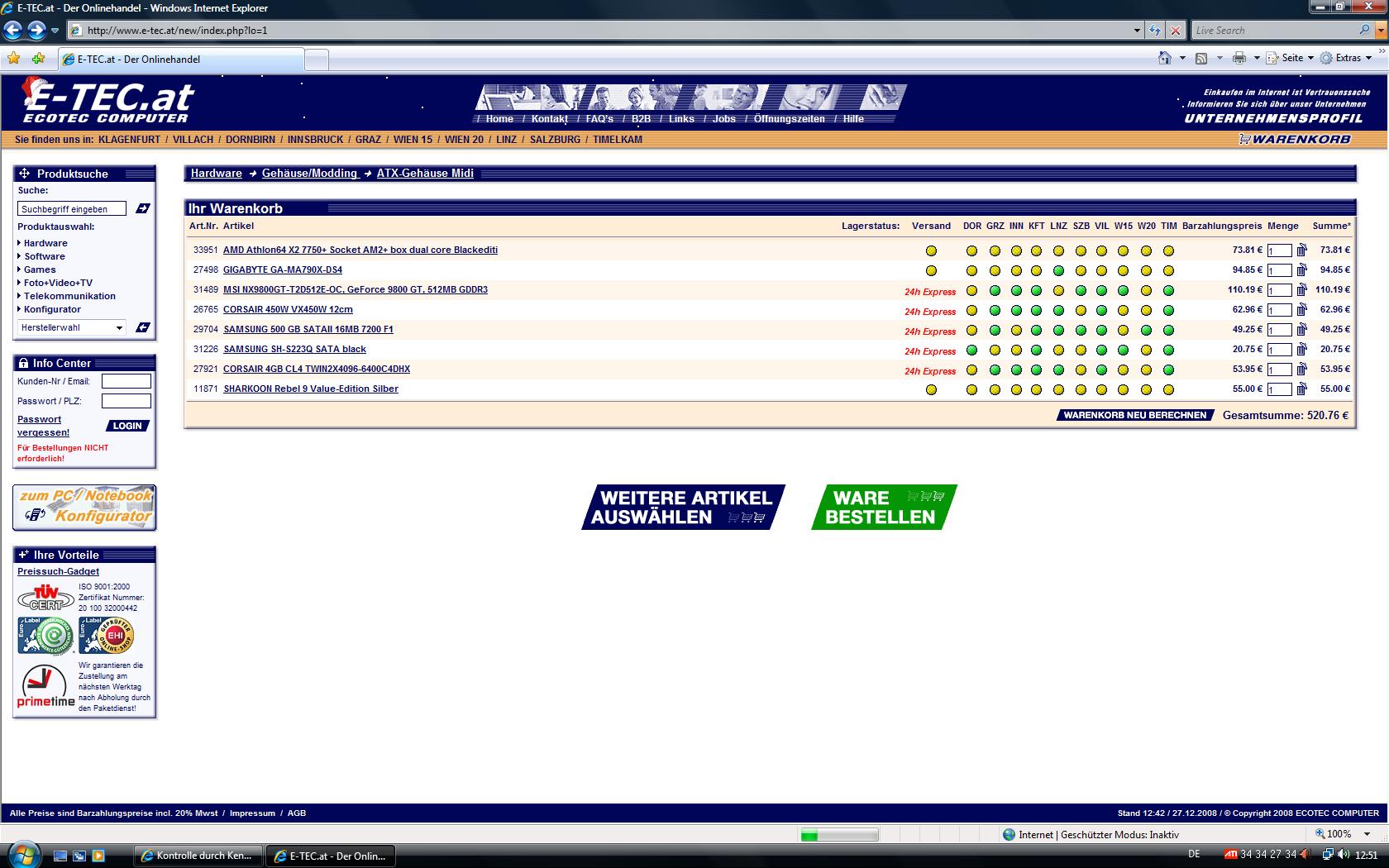The width and height of the screenshot is (1389, 868).
Task: Remove SHARKOON Rebel 9 trash icon
Action: pyautogui.click(x=1302, y=389)
